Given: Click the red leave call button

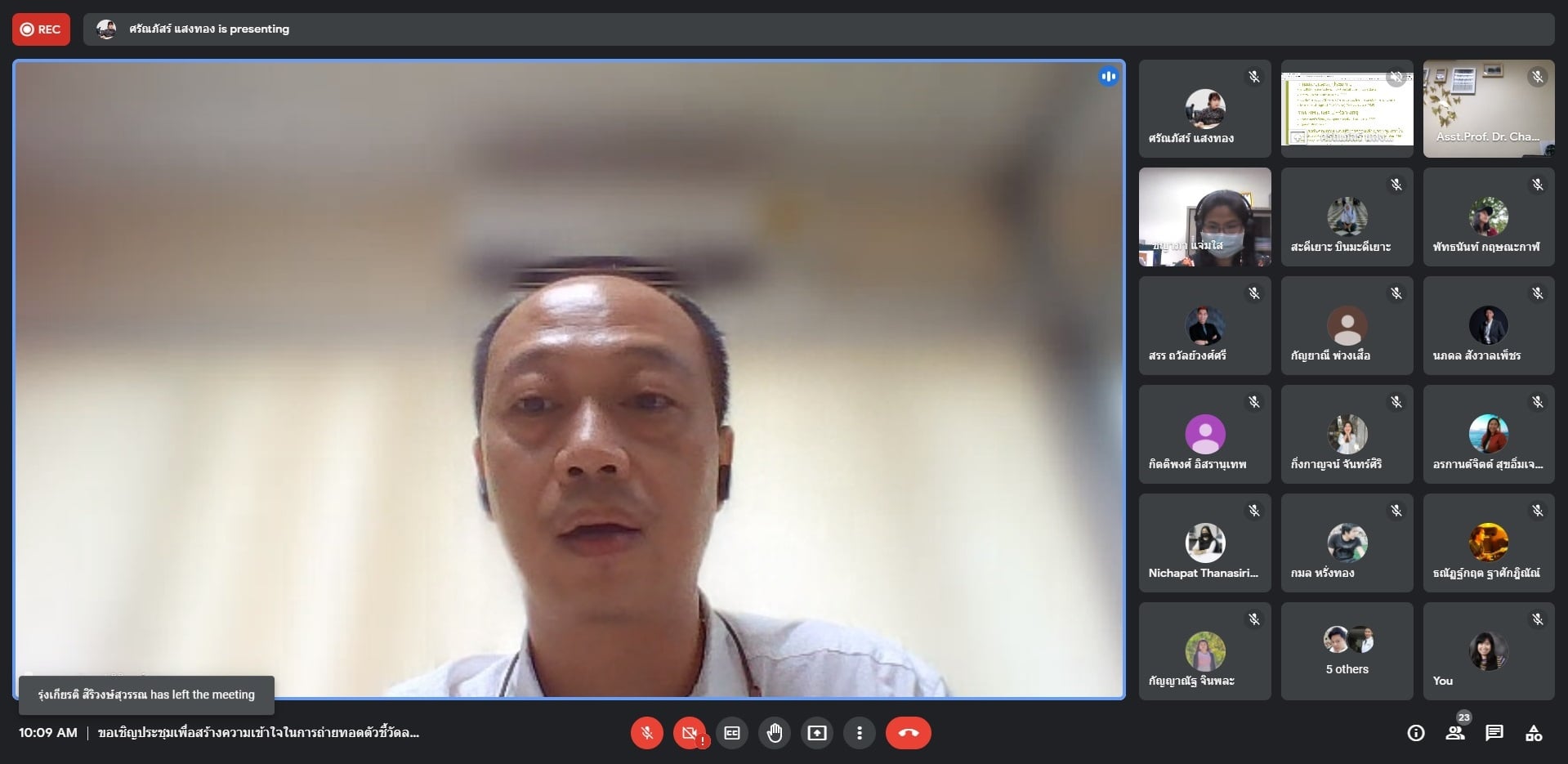Looking at the screenshot, I should [908, 733].
